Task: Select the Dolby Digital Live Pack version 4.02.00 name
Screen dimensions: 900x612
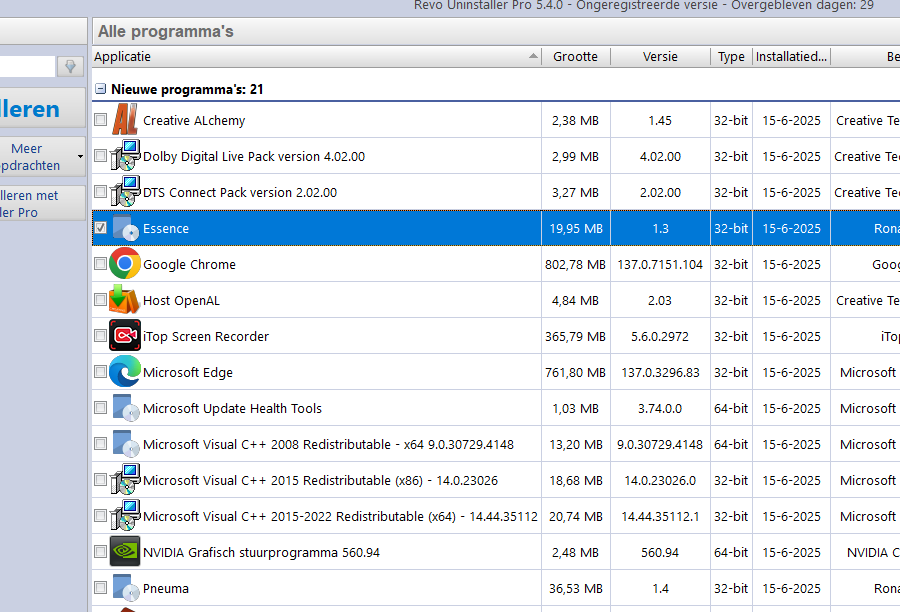Action: [x=254, y=156]
